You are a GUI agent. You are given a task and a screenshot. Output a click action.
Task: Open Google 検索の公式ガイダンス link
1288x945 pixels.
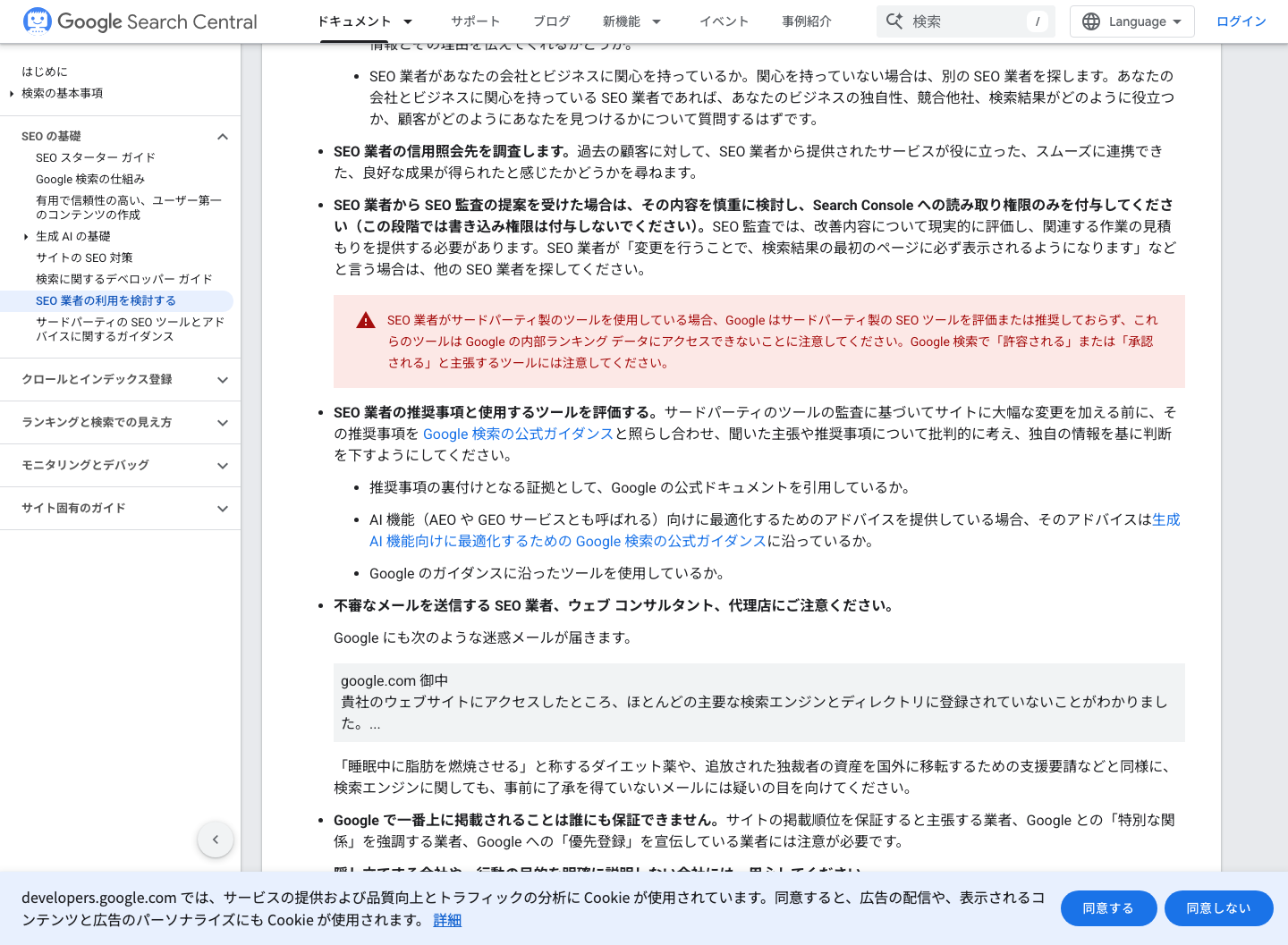(x=518, y=434)
